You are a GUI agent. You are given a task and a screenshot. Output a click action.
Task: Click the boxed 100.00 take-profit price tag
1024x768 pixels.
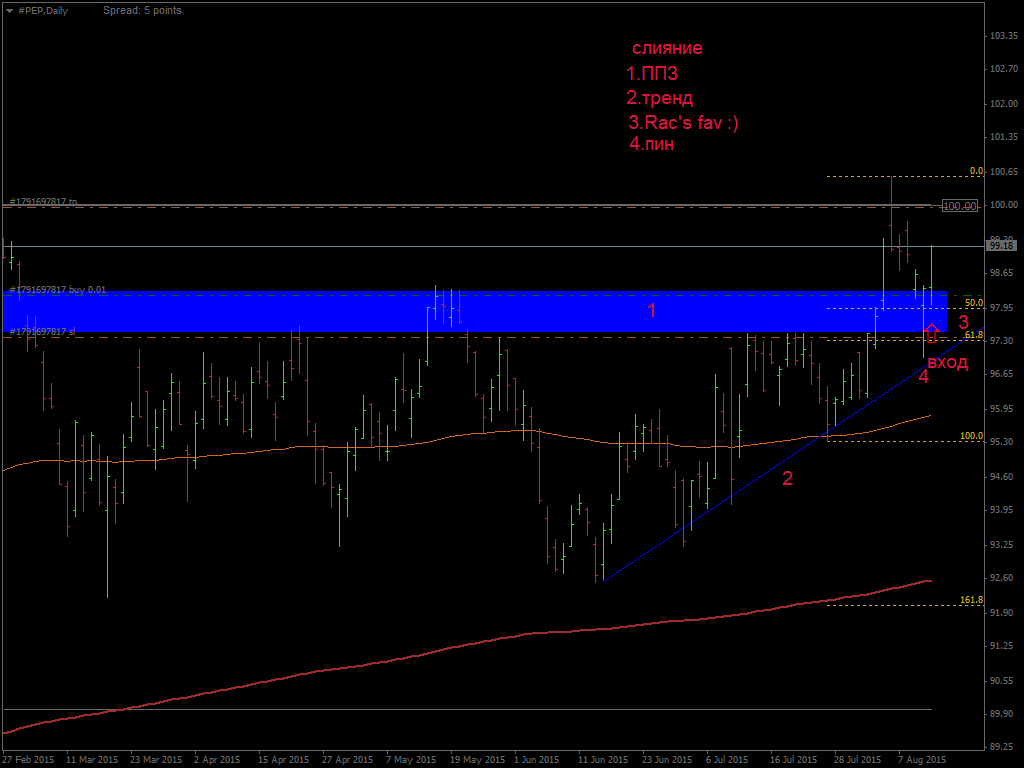tap(959, 206)
